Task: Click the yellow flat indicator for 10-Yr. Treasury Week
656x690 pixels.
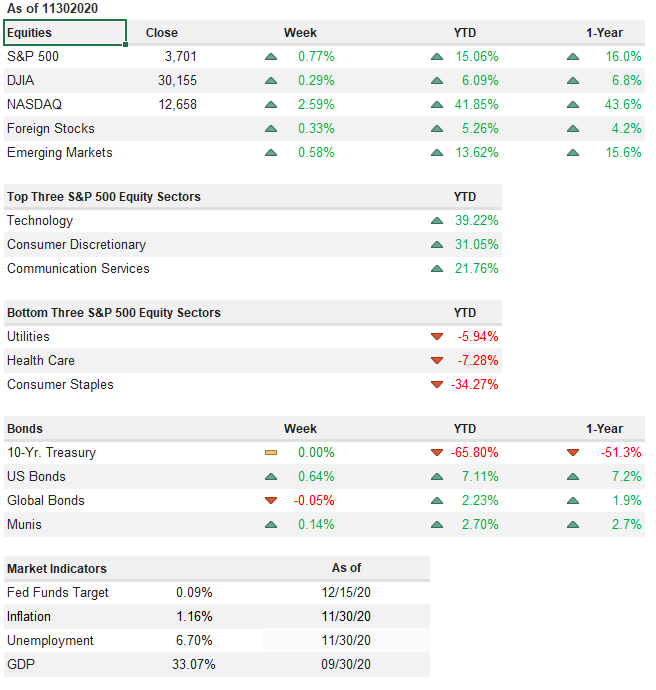Action: point(271,453)
